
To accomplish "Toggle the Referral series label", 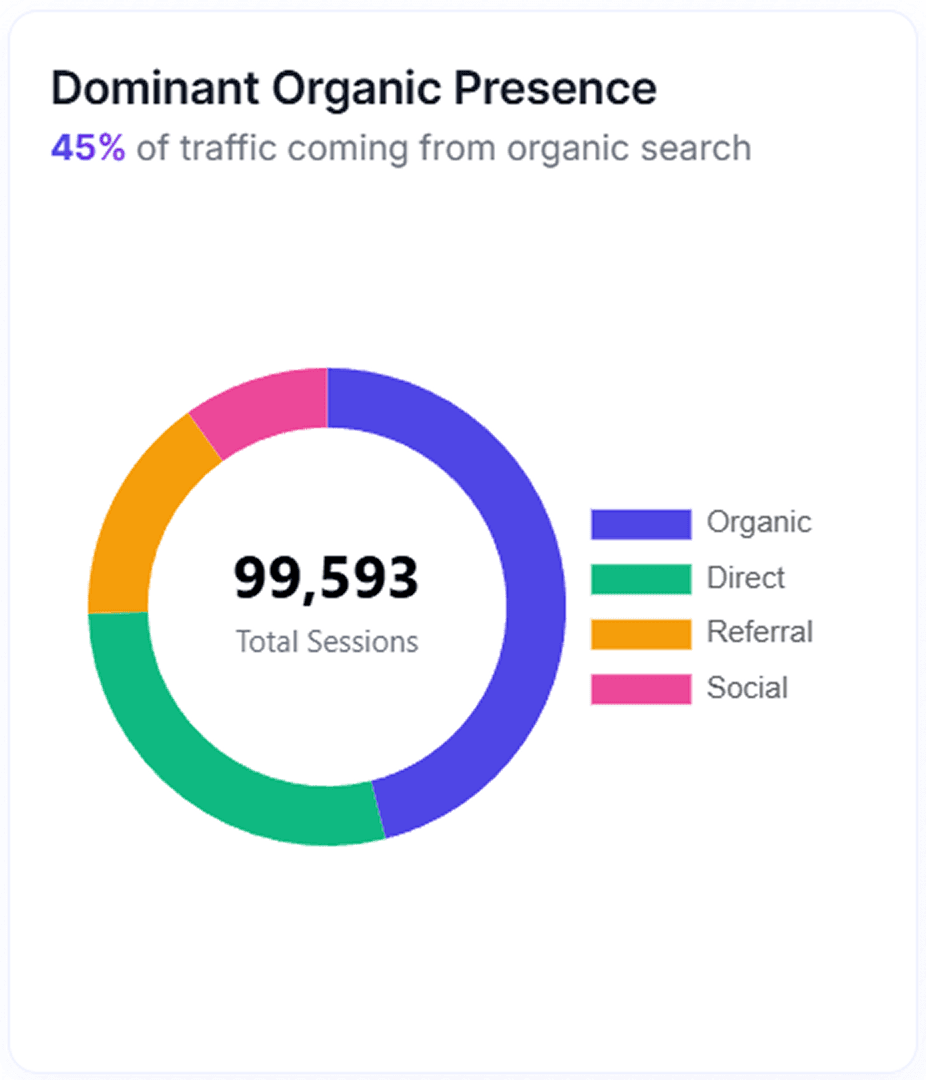I will 759,632.
